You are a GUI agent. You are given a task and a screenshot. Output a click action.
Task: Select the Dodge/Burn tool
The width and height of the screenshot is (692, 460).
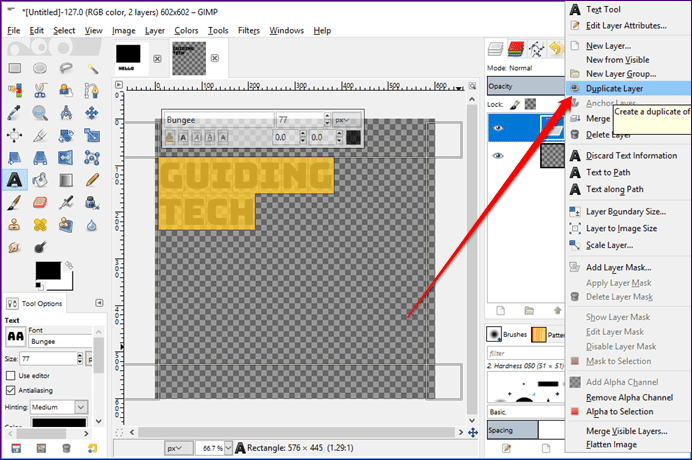pos(40,247)
